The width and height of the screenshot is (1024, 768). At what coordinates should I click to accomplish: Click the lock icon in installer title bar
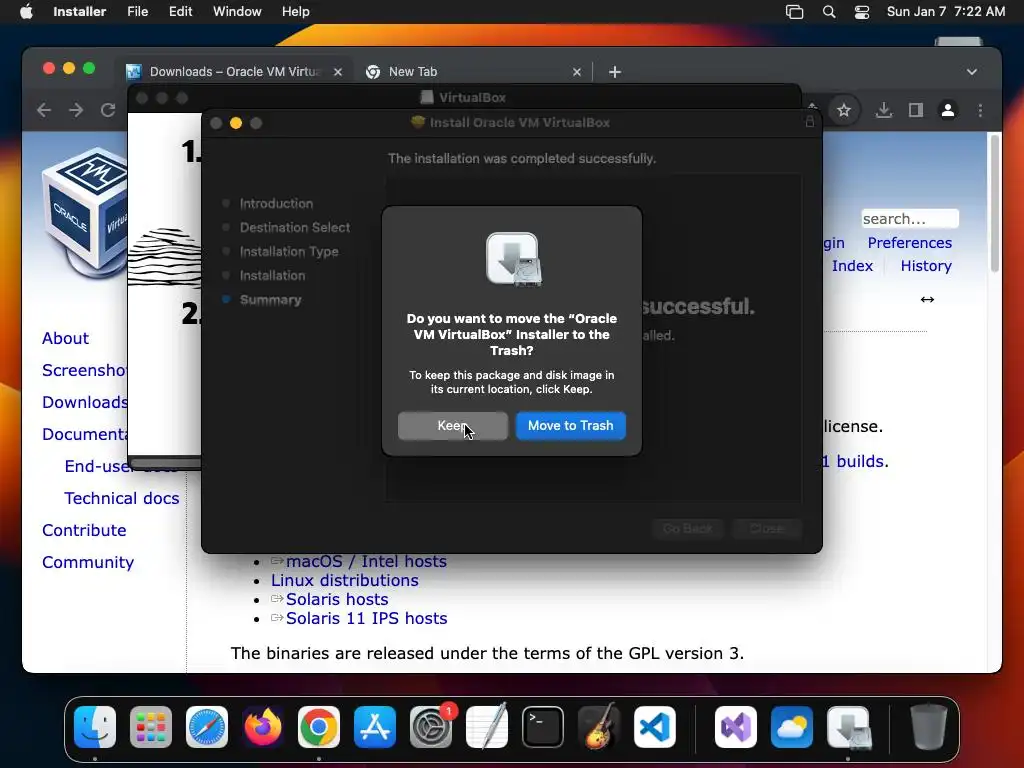point(810,122)
